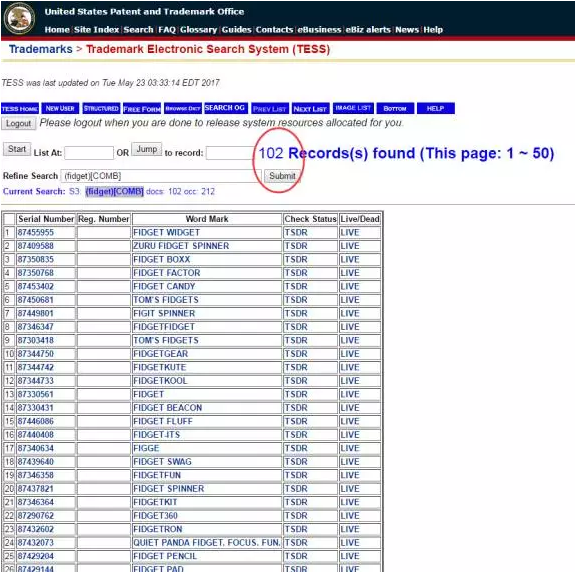
Task: Click the Prev List toolbar button
Action: (x=270, y=109)
